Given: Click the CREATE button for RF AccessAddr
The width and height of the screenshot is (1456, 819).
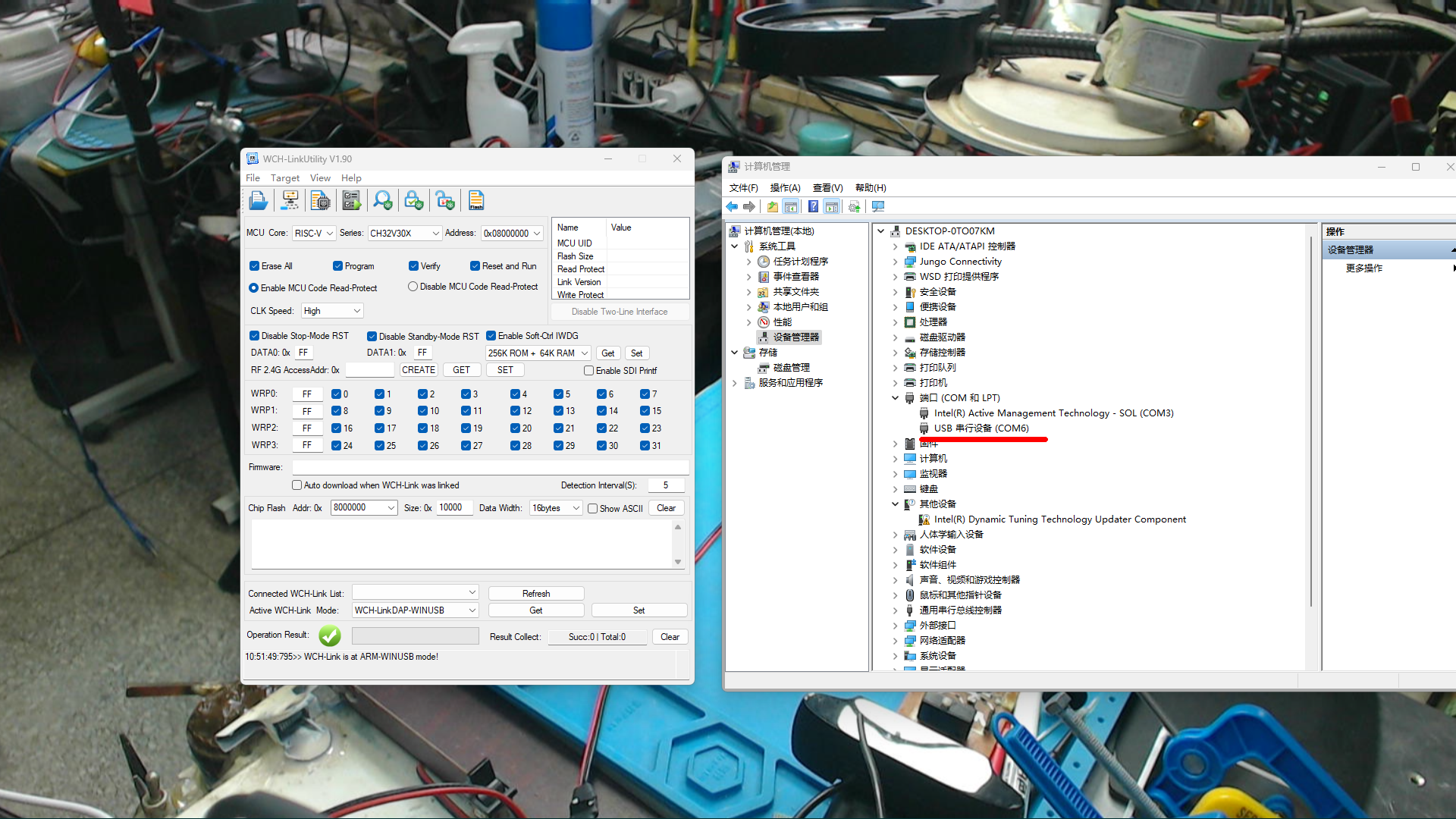Looking at the screenshot, I should (419, 369).
